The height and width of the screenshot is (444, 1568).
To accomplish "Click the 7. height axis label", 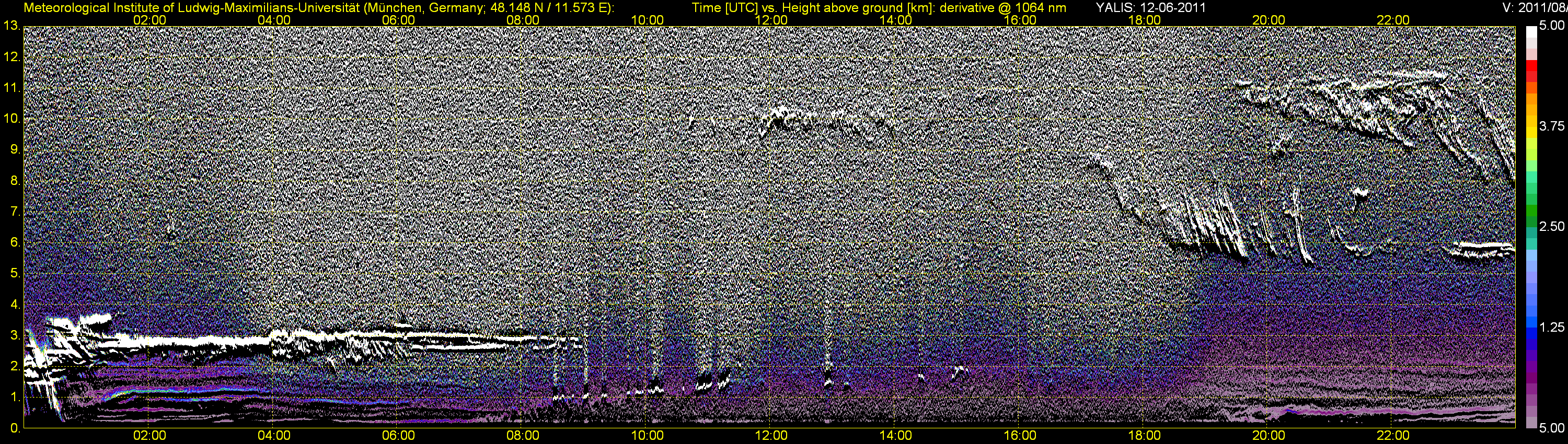I will click(16, 212).
